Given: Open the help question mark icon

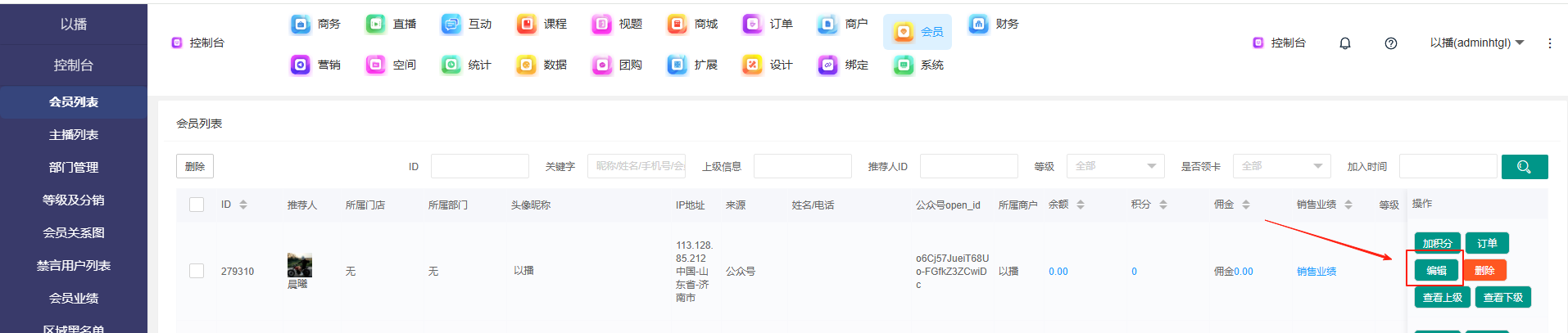Looking at the screenshot, I should pos(1390,43).
